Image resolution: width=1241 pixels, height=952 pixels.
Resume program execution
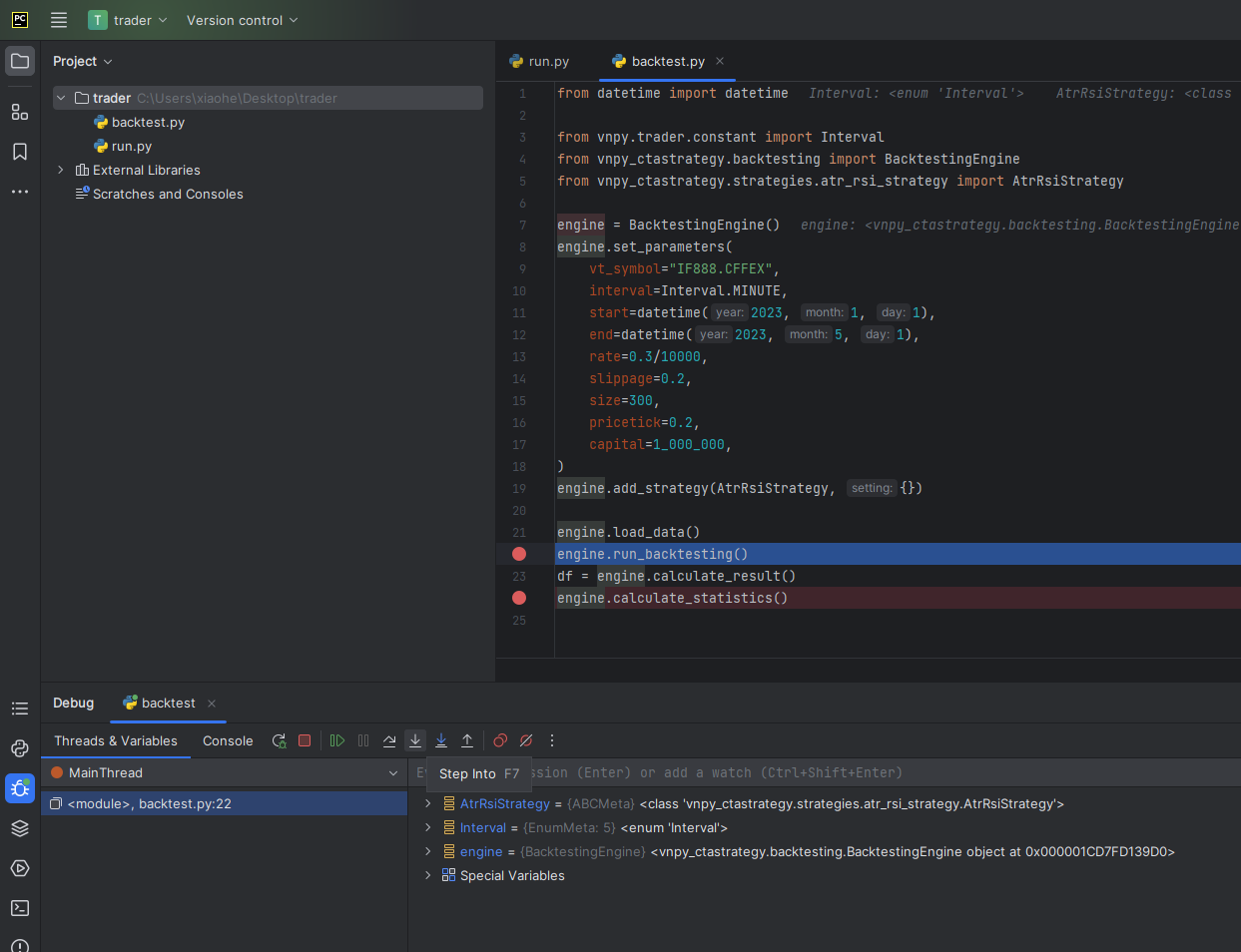(x=337, y=740)
